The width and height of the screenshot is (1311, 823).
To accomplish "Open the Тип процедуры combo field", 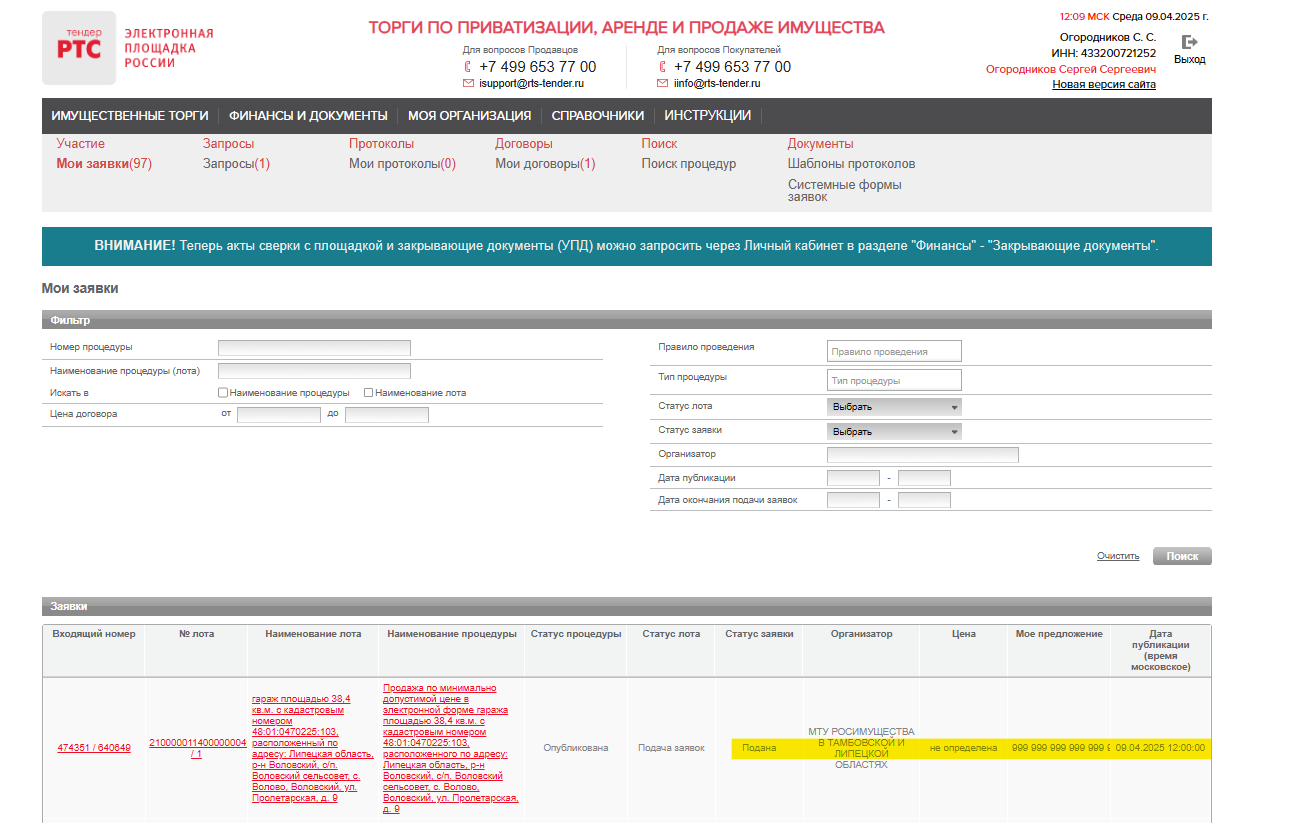I will (x=894, y=380).
